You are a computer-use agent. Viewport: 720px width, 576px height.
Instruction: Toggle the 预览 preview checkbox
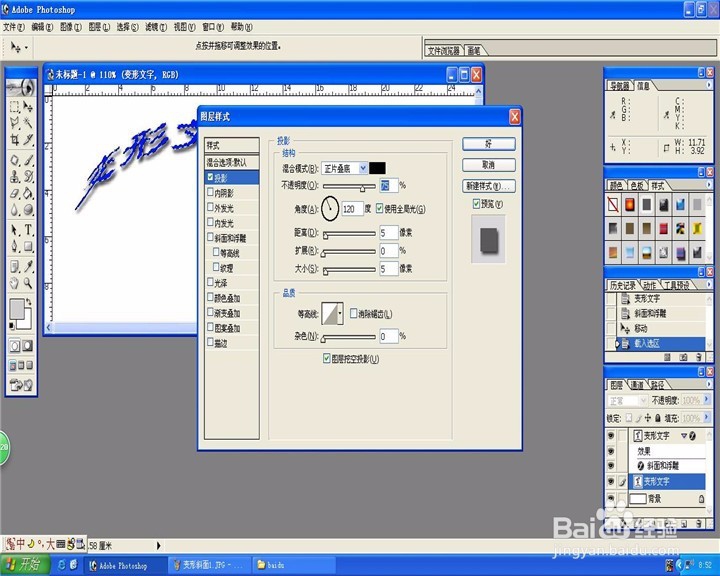pyautogui.click(x=476, y=203)
